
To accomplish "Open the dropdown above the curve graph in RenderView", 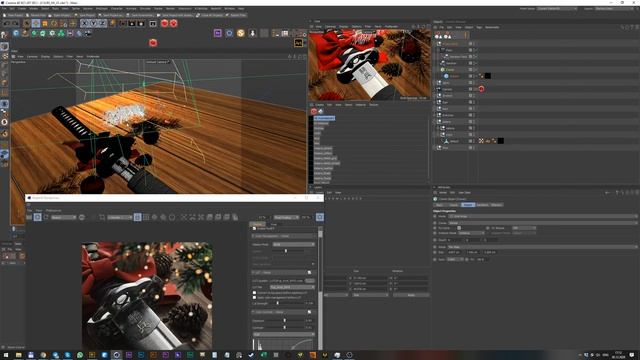I will (x=284, y=334).
